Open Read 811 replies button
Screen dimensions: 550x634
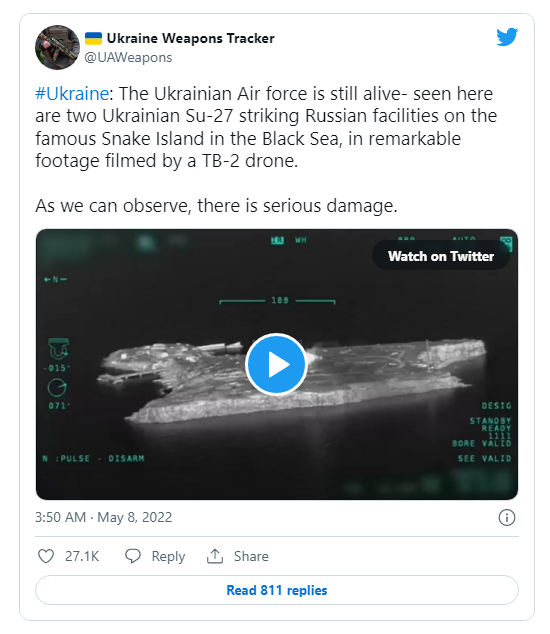pyautogui.click(x=277, y=590)
